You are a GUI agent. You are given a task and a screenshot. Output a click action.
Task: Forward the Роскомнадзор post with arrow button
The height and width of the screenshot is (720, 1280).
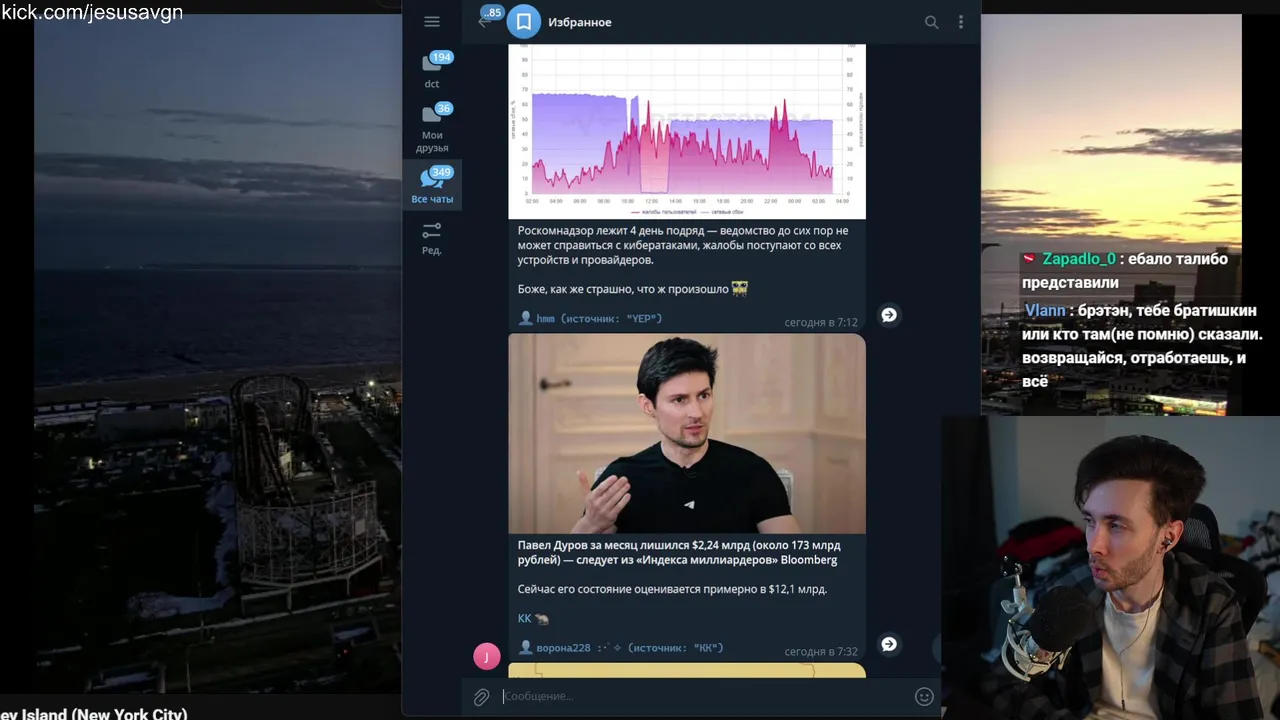pos(889,315)
